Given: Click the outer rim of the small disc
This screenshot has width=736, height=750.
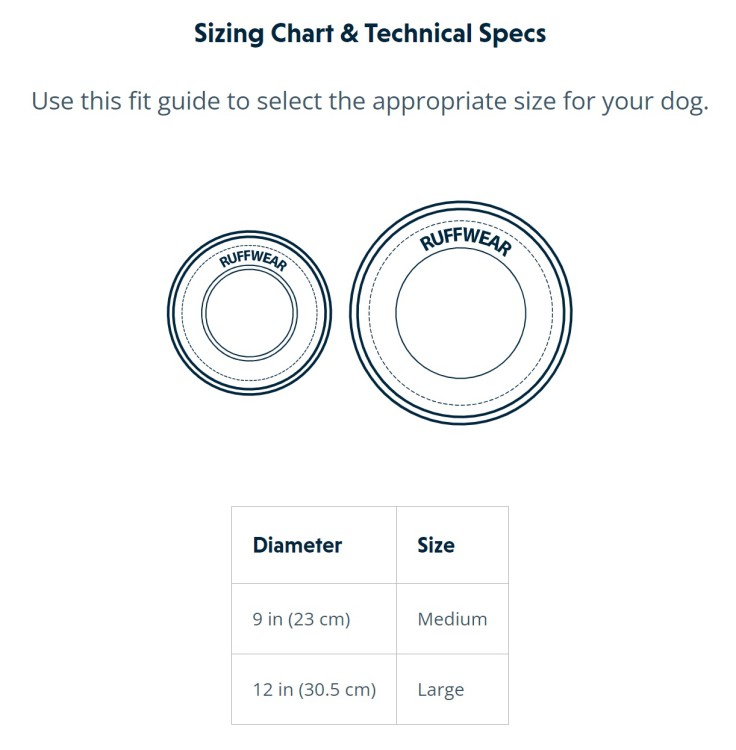Looking at the screenshot, I should pyautogui.click(x=249, y=233).
